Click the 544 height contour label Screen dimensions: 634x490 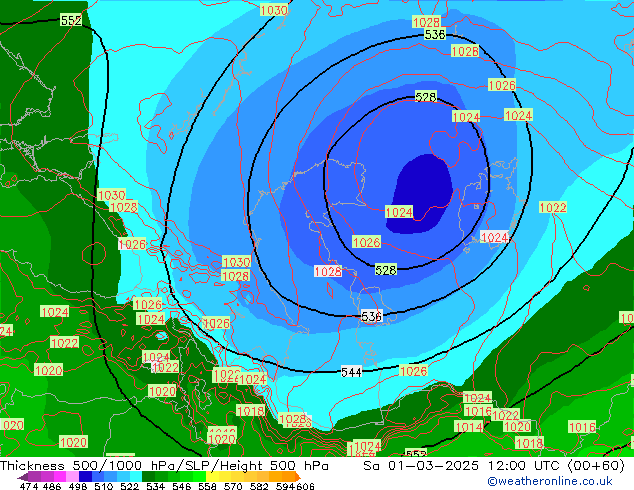tap(351, 372)
